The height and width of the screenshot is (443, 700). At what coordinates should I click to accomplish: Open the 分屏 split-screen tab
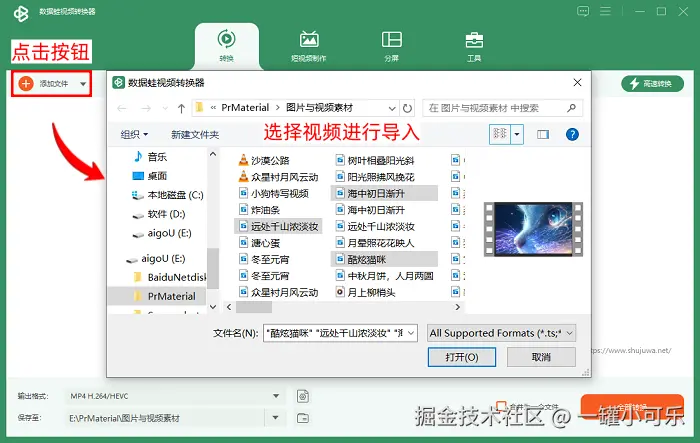pos(392,46)
